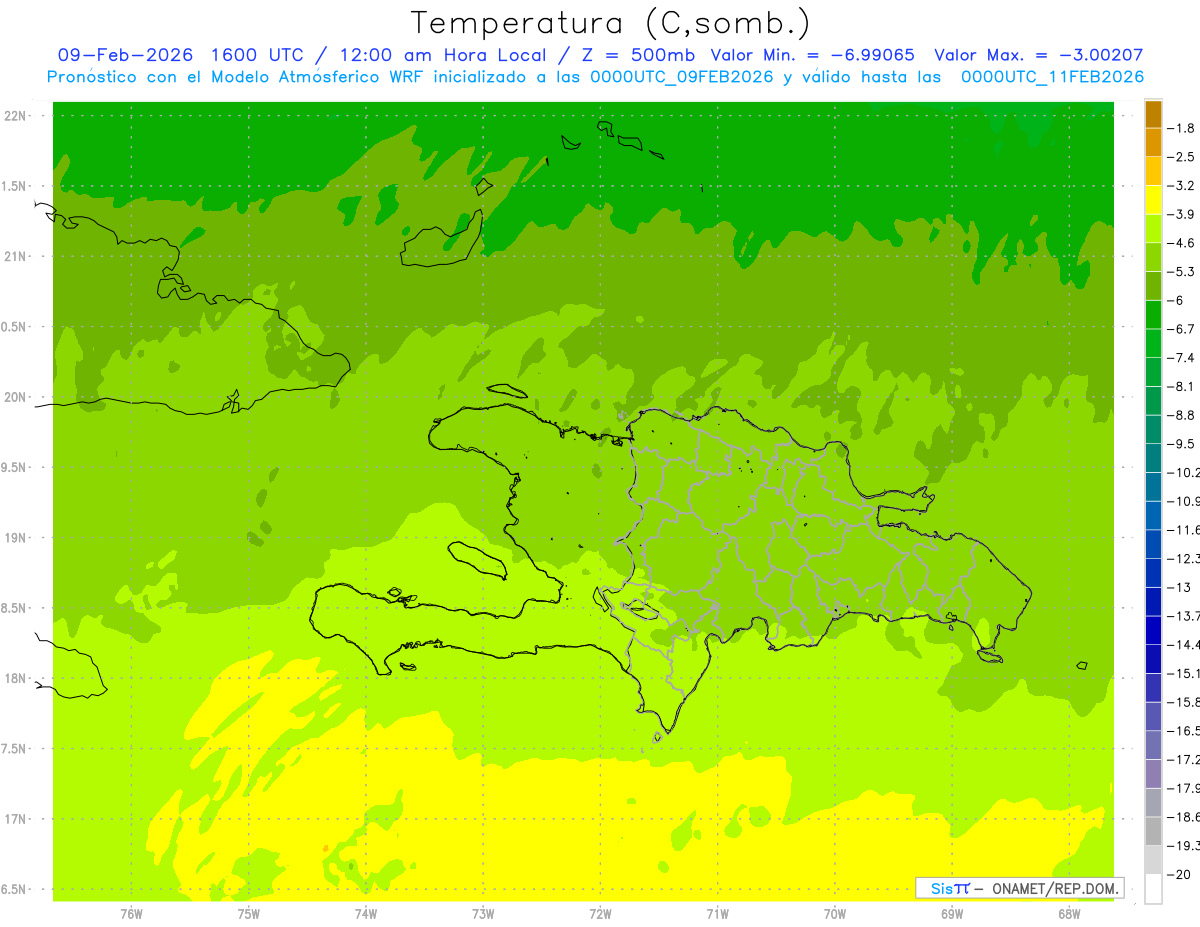This screenshot has width=1200, height=927.
Task: Click the "70W" longitude label
Action: [835, 914]
